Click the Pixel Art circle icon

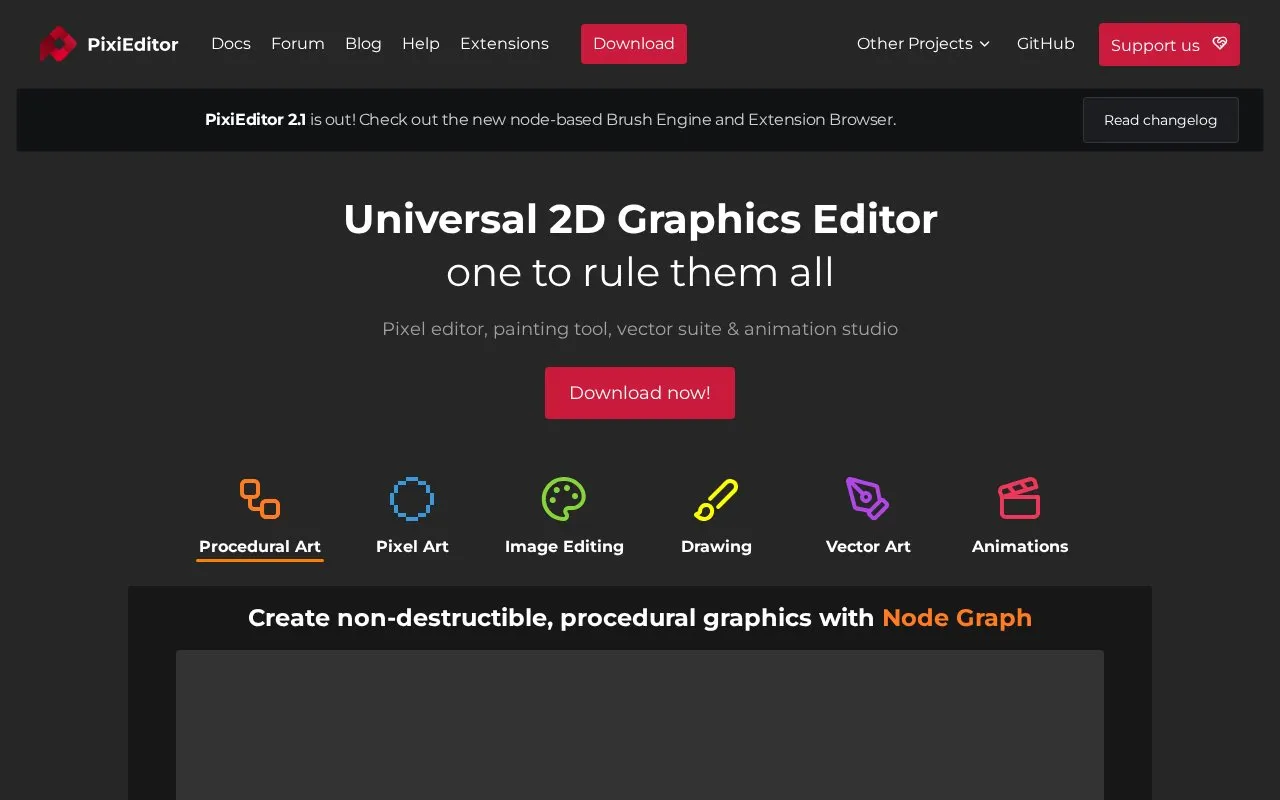point(412,499)
